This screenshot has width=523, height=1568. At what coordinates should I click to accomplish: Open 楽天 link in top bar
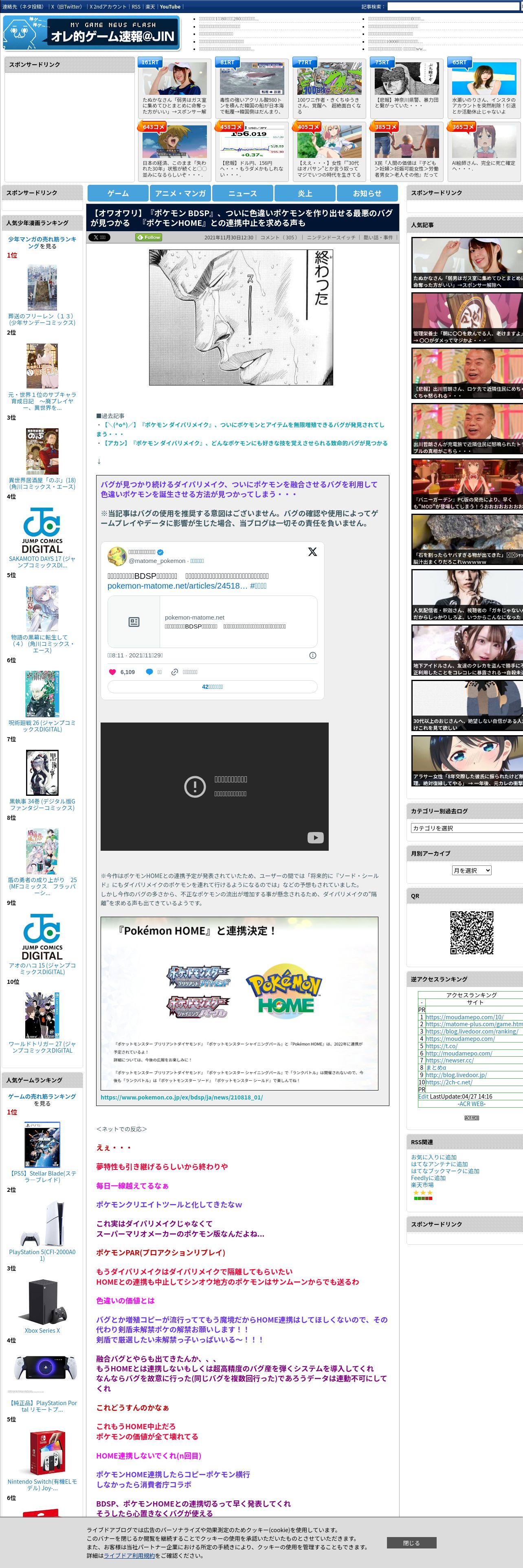pos(150,7)
